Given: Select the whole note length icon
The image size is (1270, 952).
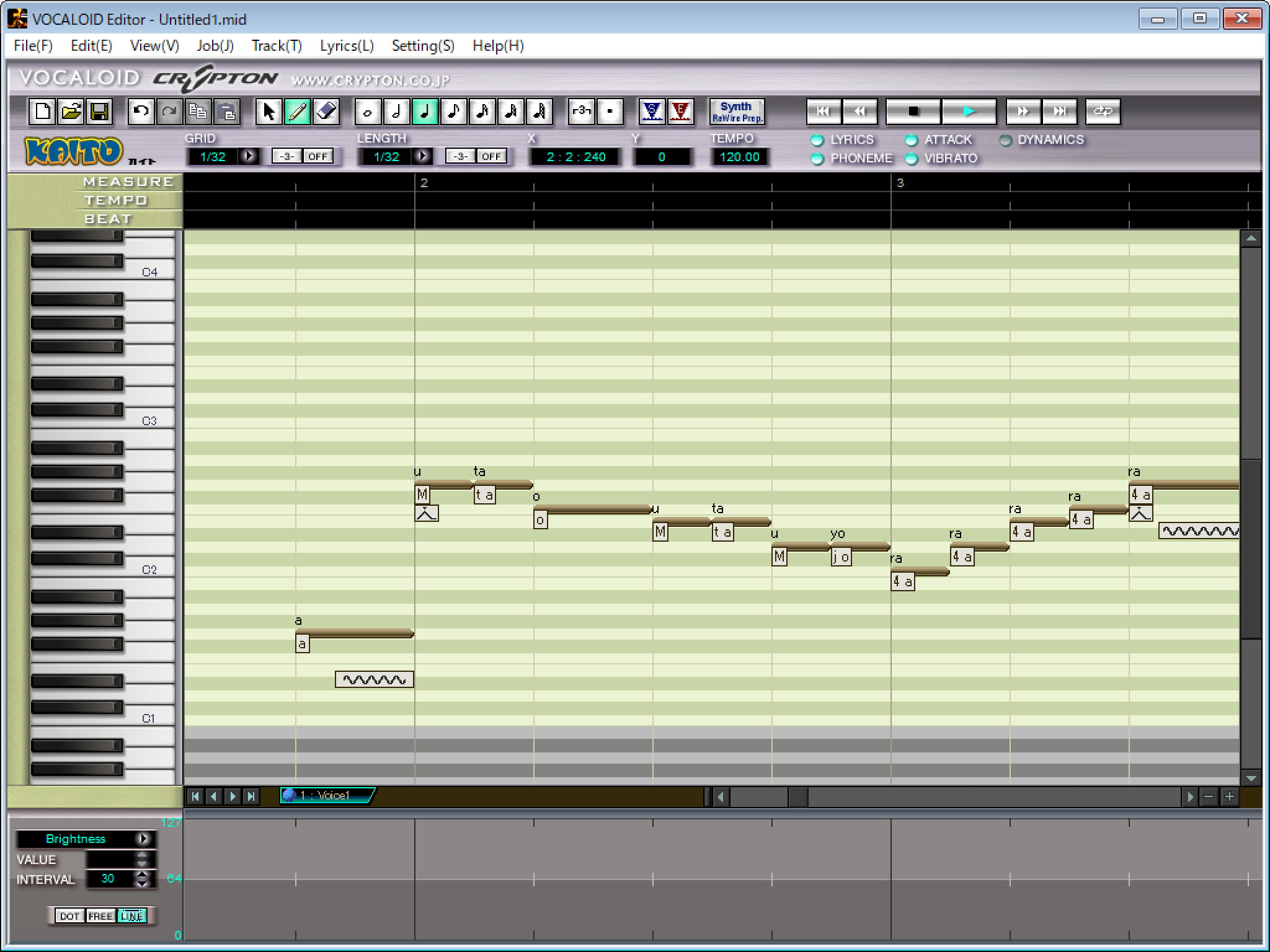Looking at the screenshot, I should [368, 112].
